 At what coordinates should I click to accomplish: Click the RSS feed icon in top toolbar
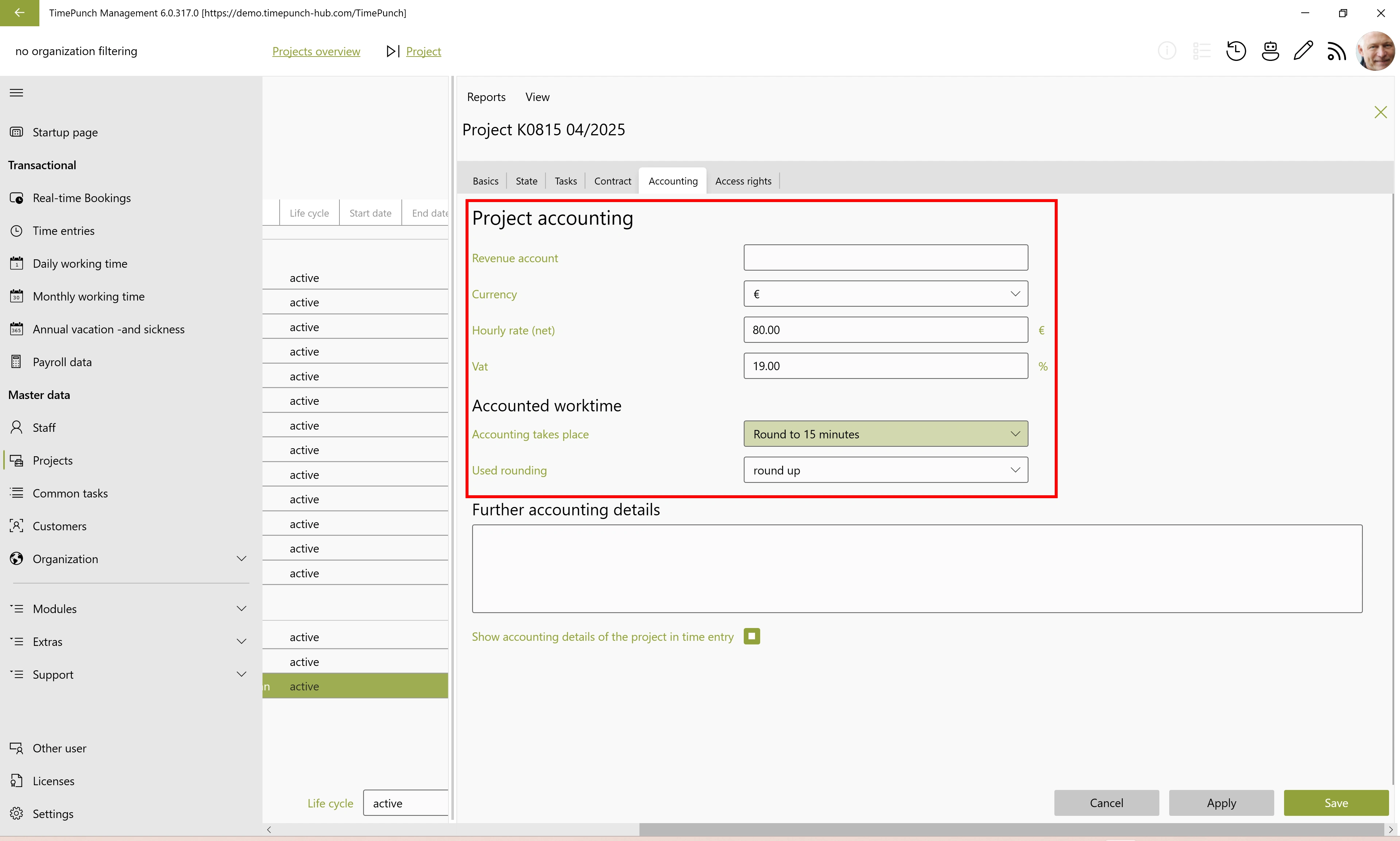point(1337,51)
